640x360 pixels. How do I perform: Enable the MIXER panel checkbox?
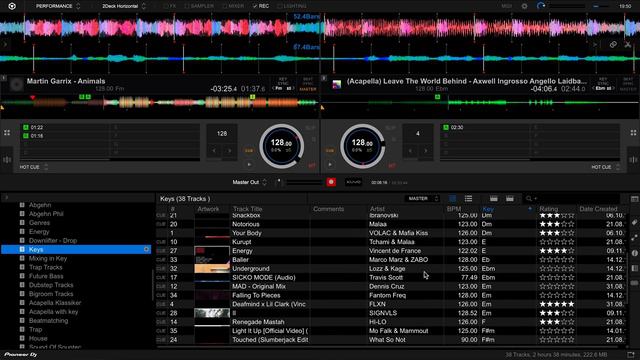click(225, 6)
